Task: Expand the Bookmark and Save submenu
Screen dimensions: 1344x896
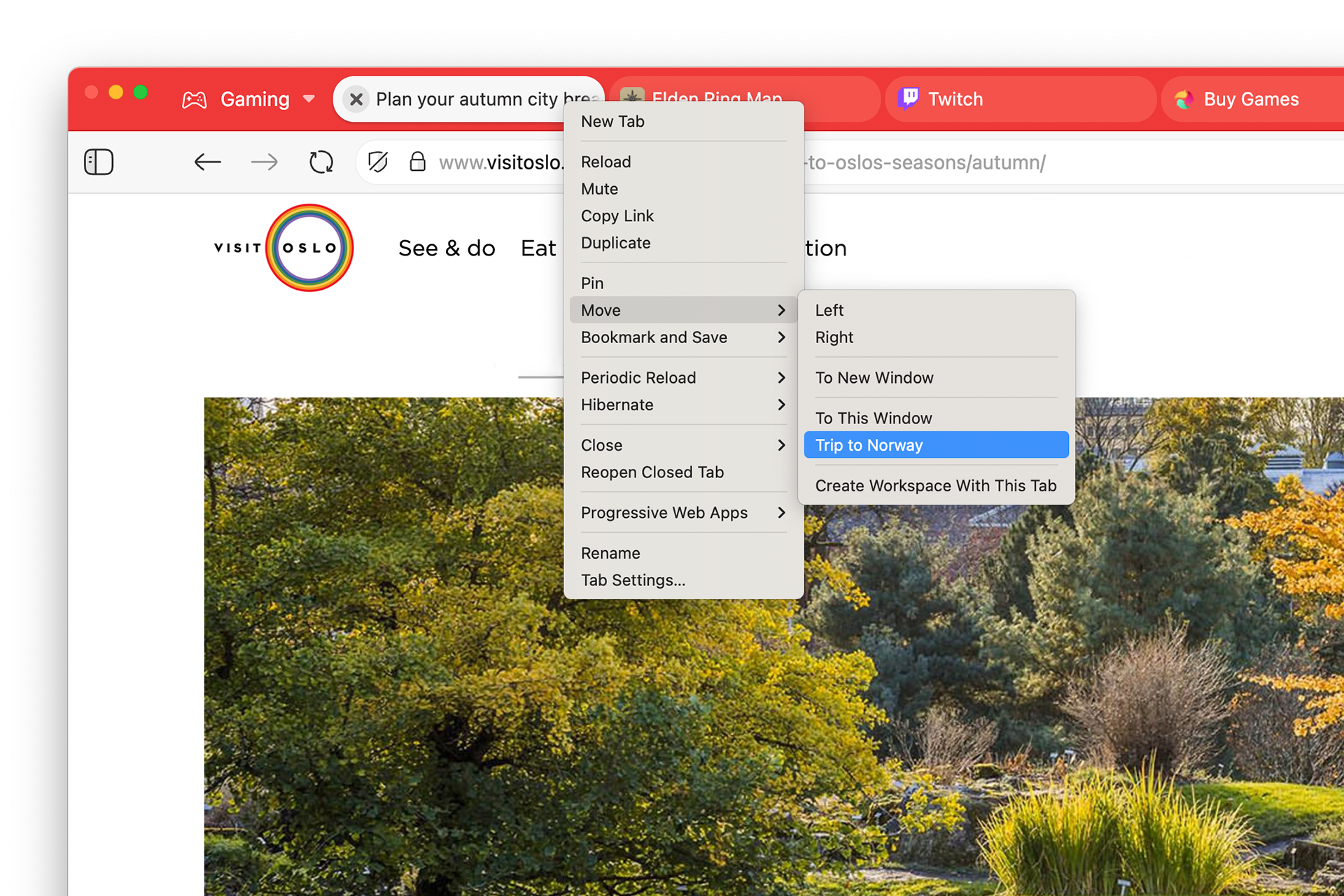Action: (683, 337)
